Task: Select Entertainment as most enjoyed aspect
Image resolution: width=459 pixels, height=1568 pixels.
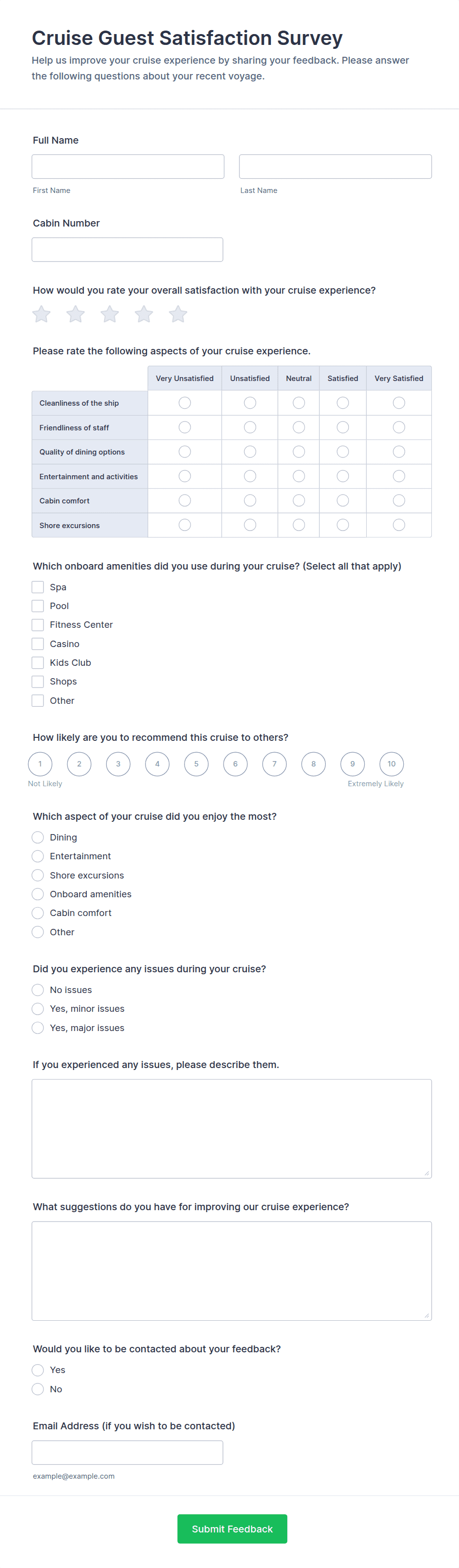Action: click(38, 856)
